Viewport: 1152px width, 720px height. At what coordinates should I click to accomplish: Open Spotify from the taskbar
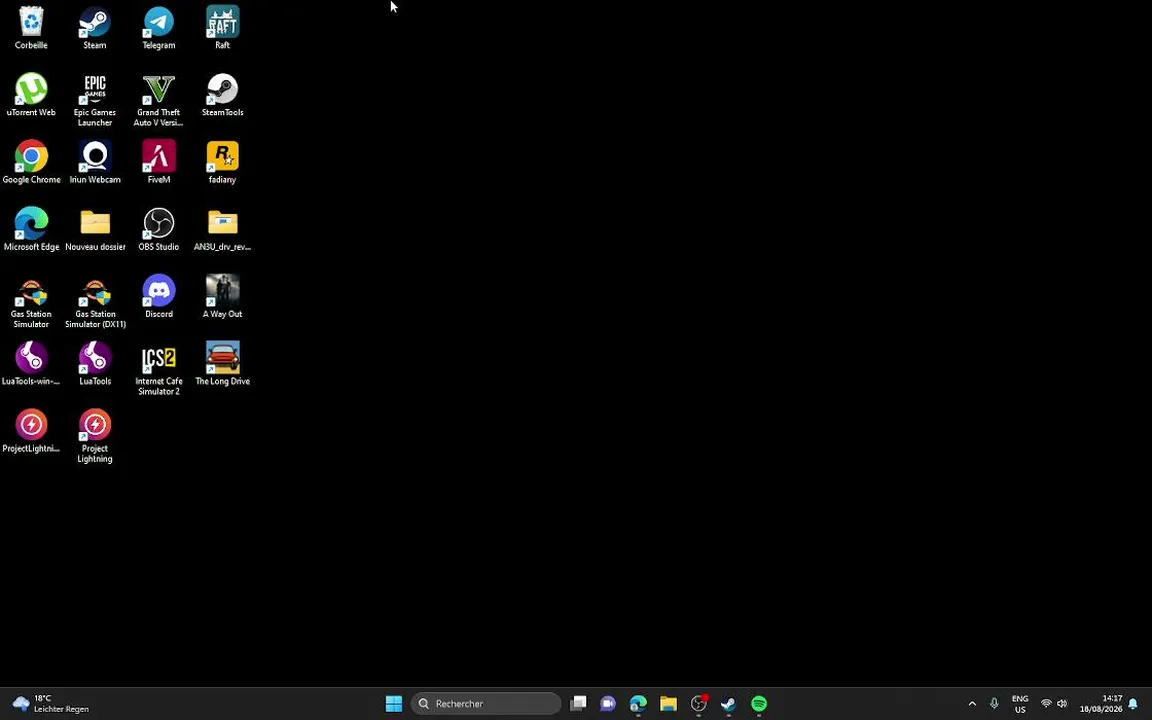click(x=759, y=704)
